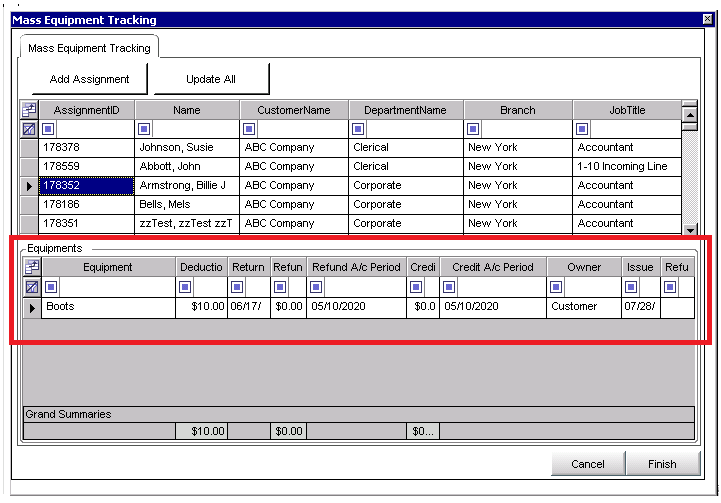Select highlighted assignment 178352 cell

pos(86,186)
